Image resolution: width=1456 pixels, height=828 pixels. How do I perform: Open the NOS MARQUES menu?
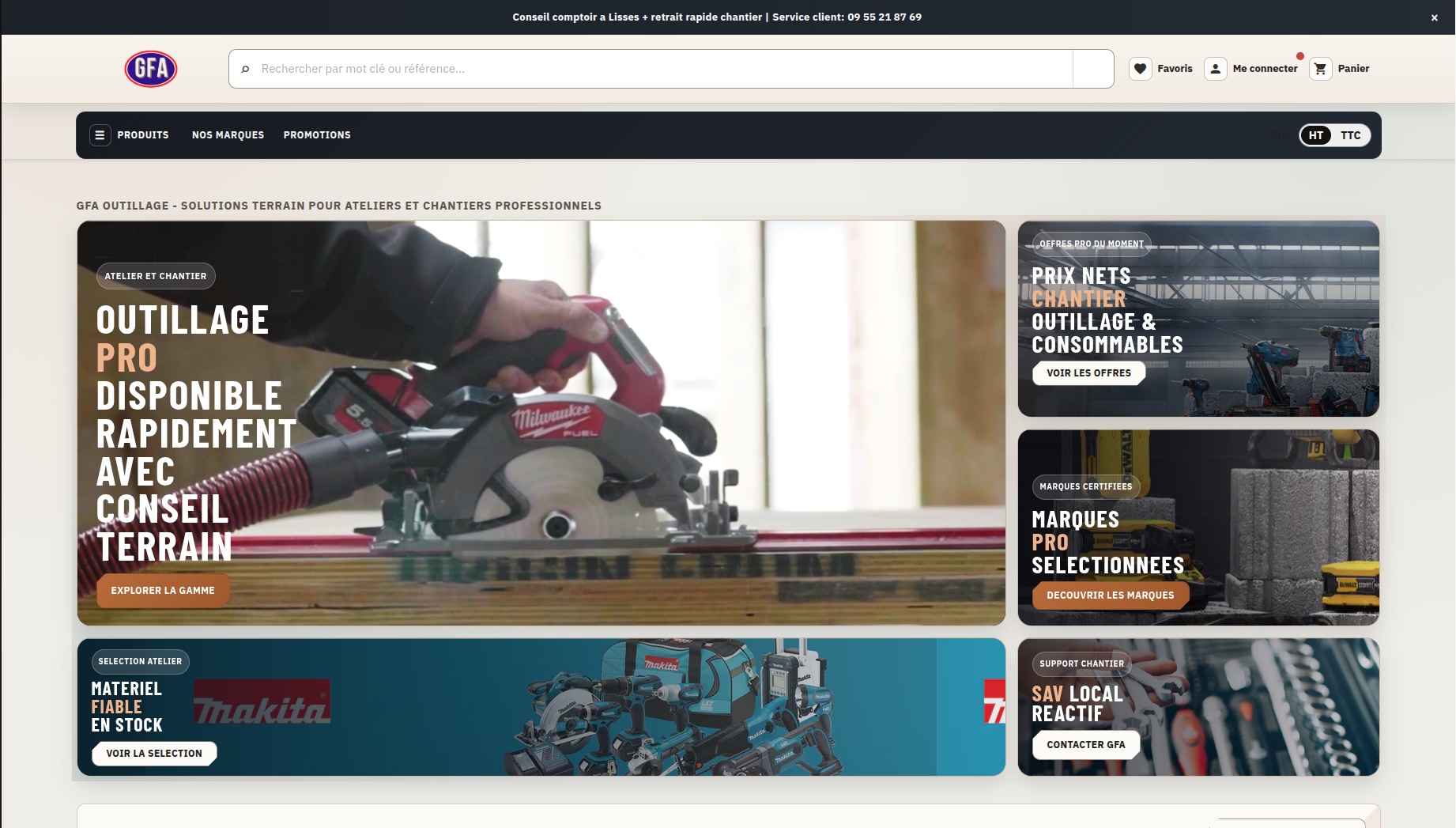coord(228,135)
